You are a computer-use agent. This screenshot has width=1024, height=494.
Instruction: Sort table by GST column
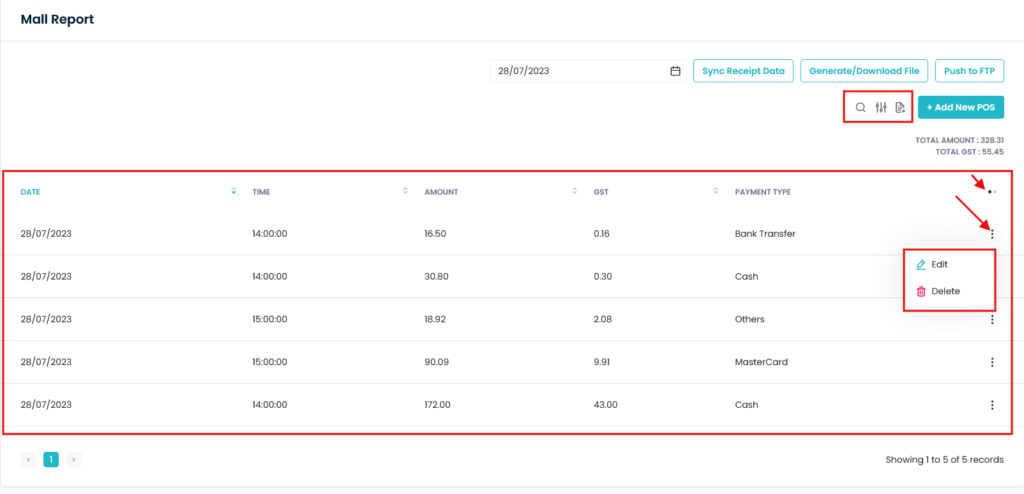[x=716, y=191]
